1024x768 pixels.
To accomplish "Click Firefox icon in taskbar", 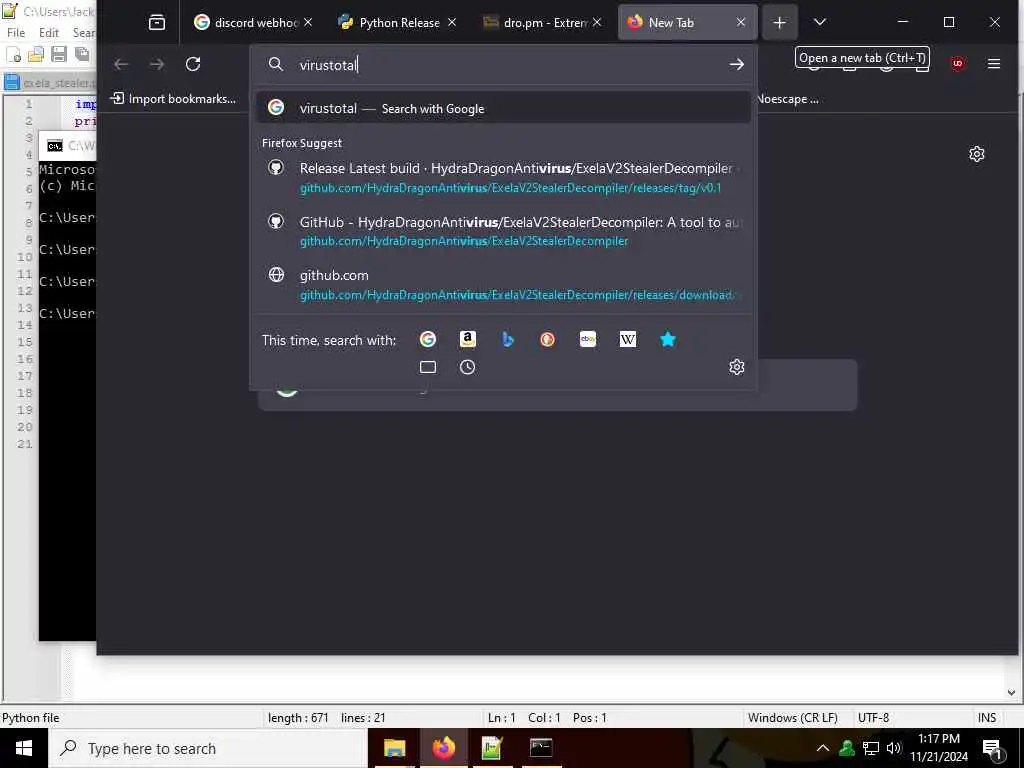I will click(443, 748).
